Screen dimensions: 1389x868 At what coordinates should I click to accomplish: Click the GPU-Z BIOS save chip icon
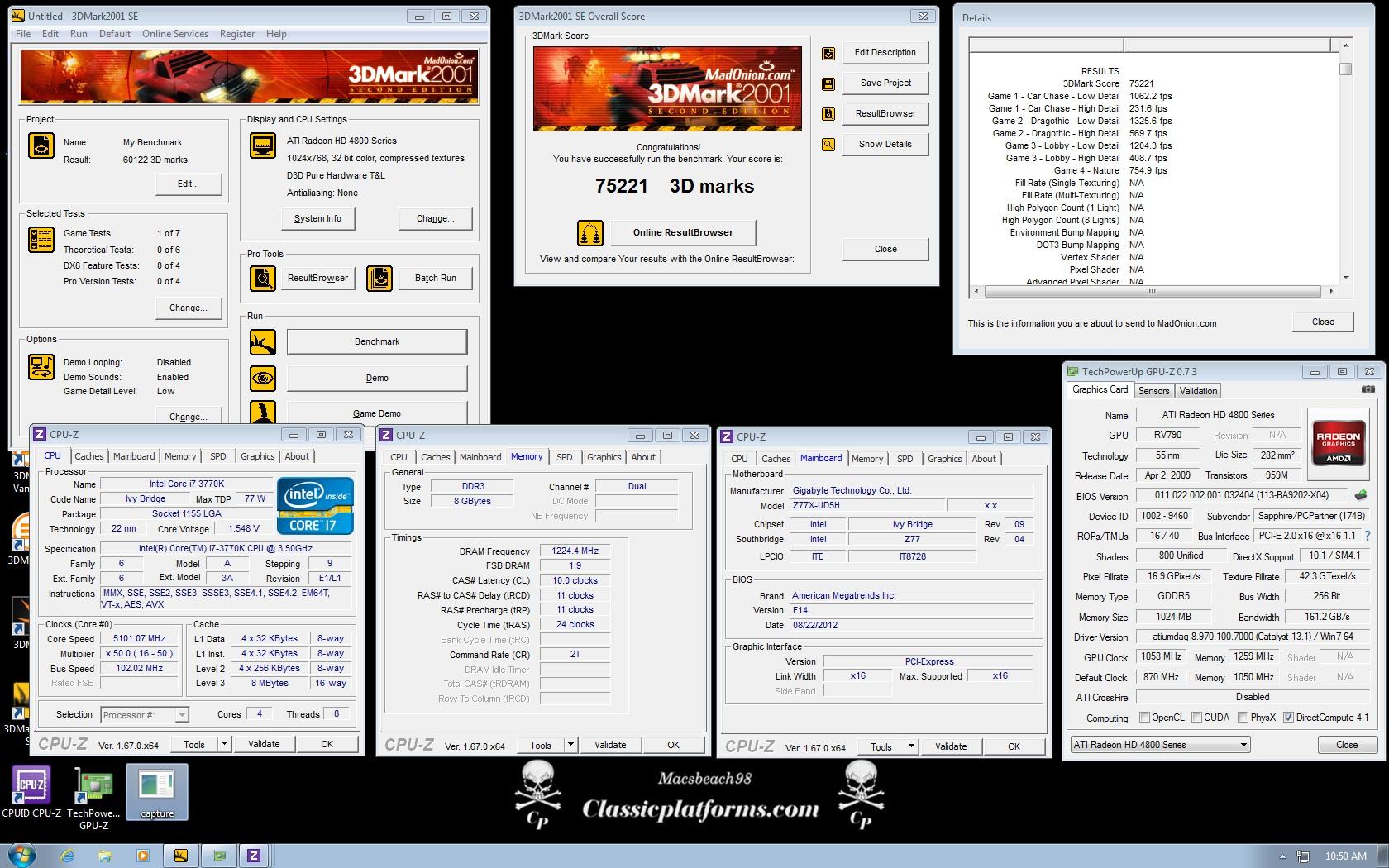(x=1360, y=495)
